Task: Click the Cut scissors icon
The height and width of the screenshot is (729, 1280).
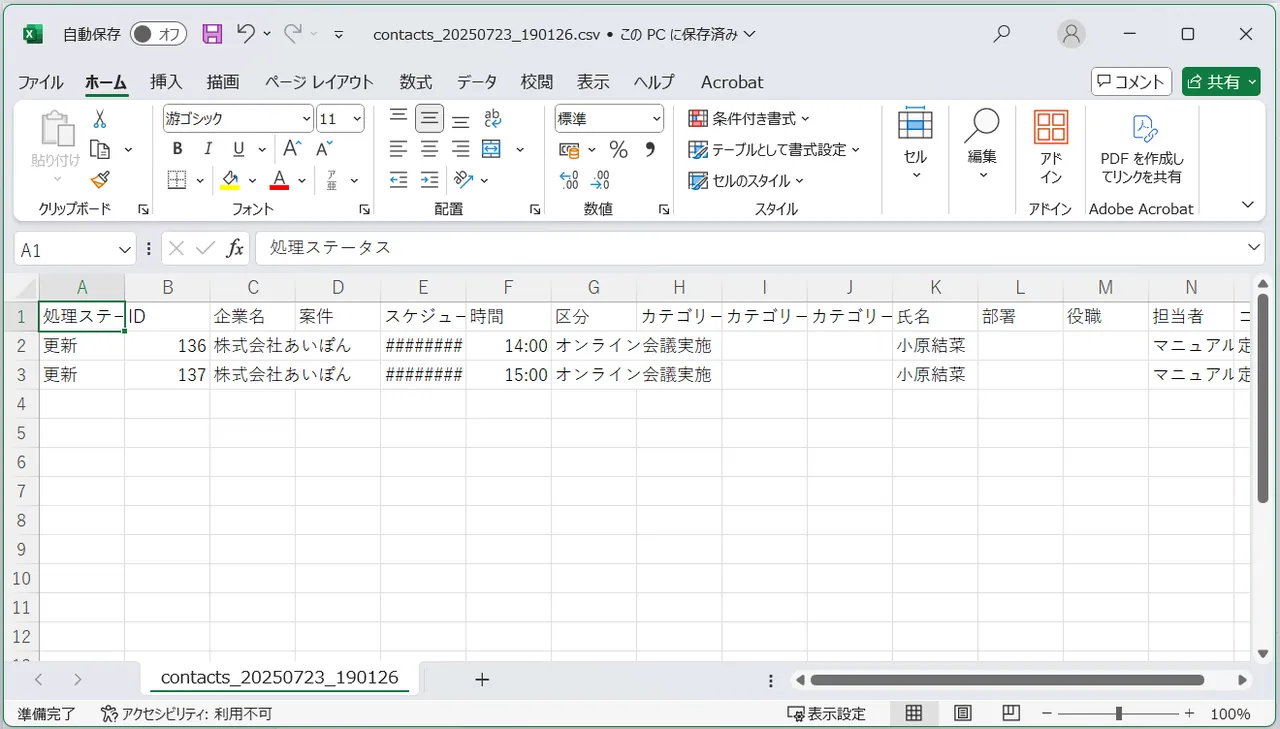Action: click(99, 119)
